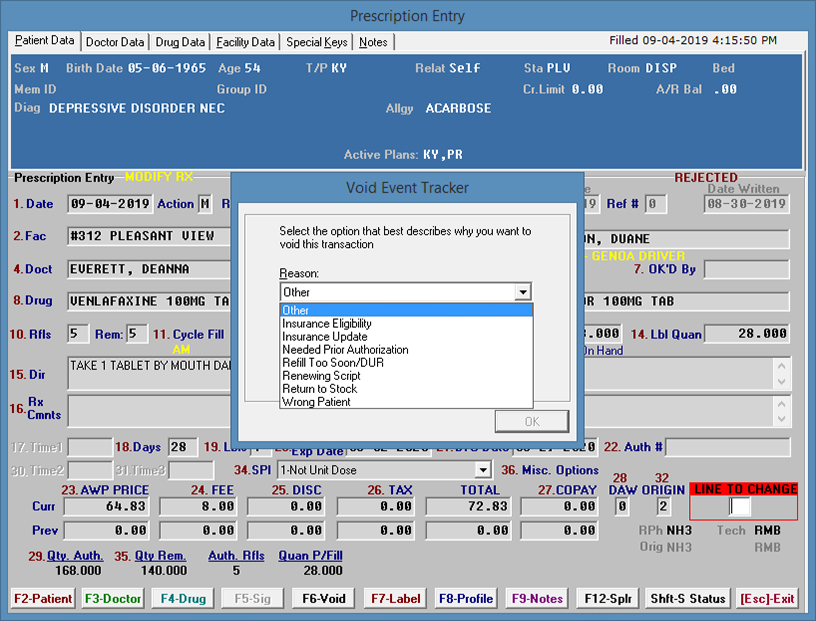View the F8-Profile button
The width and height of the screenshot is (816, 621).
click(x=465, y=599)
